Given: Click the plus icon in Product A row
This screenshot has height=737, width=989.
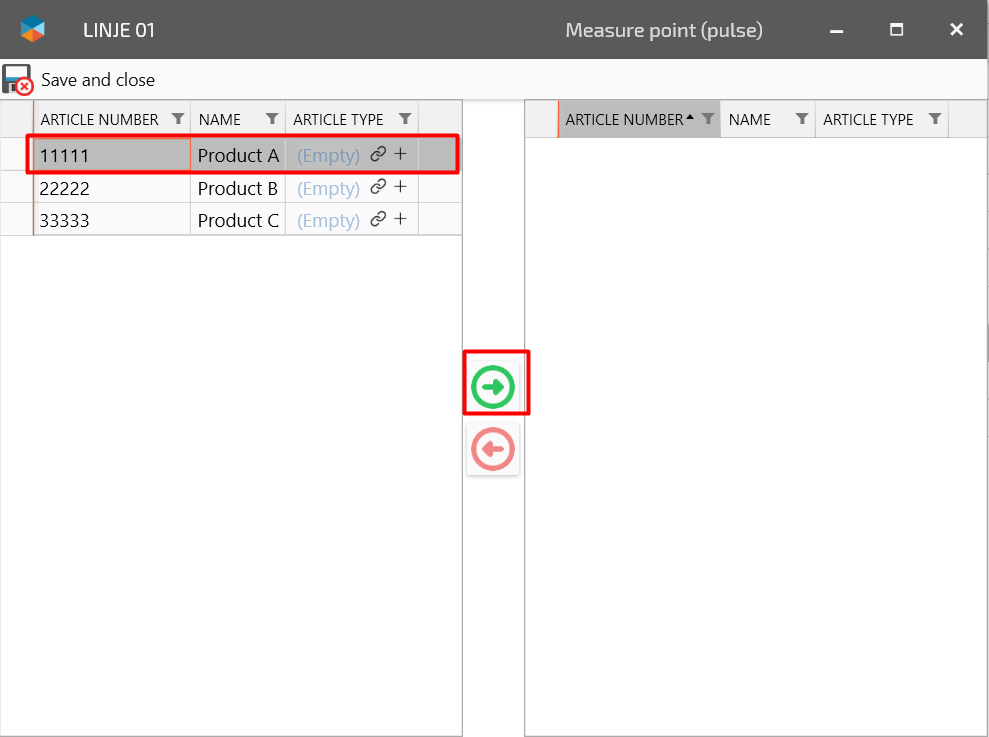Looking at the screenshot, I should coord(400,154).
